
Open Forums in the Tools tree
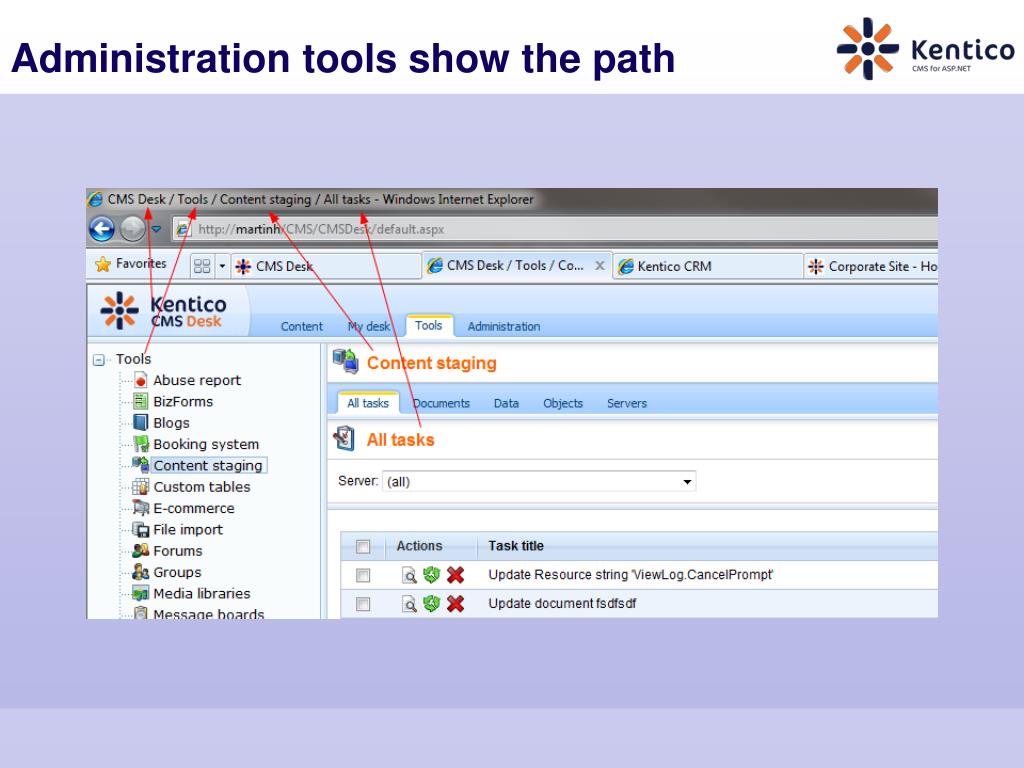(x=178, y=551)
